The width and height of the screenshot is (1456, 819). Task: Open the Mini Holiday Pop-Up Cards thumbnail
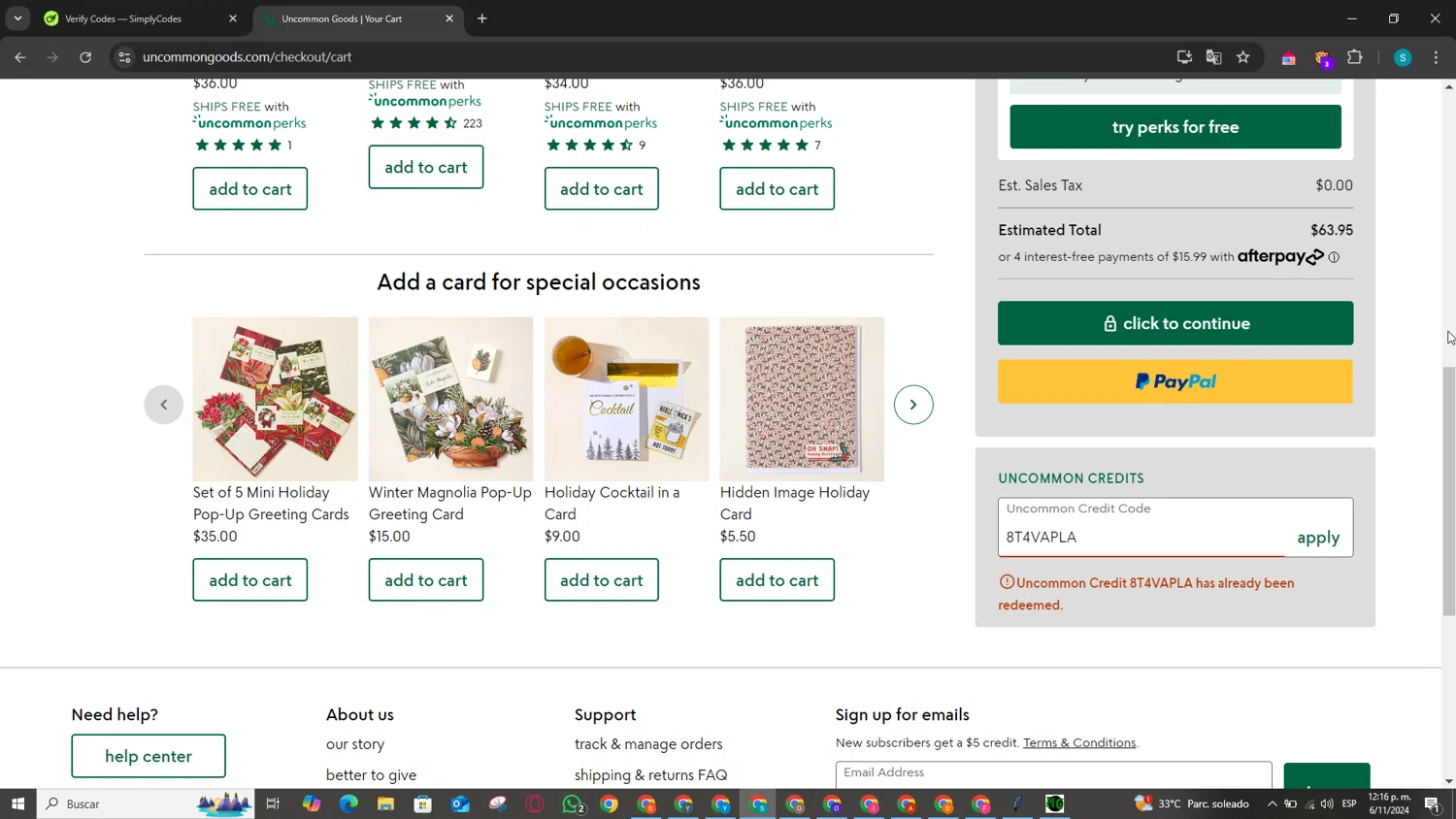coord(276,399)
